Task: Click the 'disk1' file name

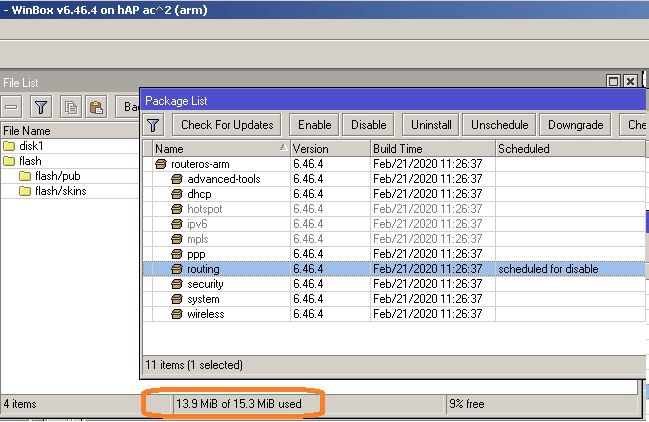Action: click(x=31, y=146)
